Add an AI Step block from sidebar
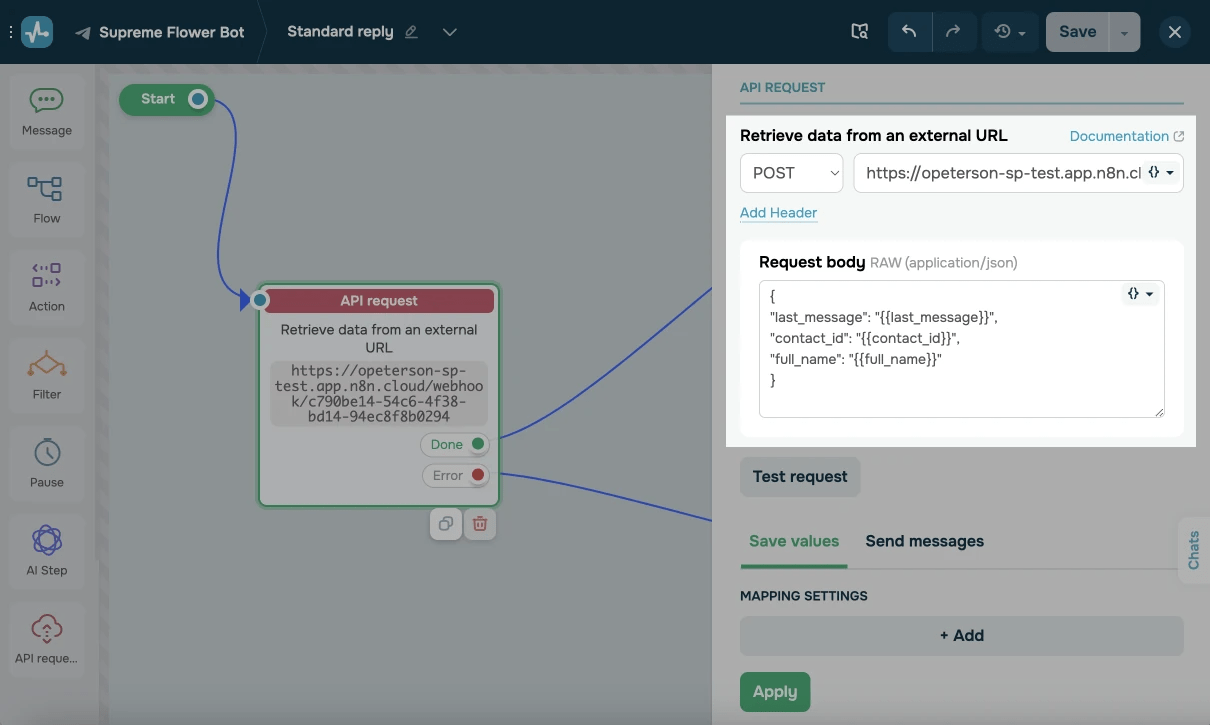Viewport: 1210px width, 725px height. [x=47, y=553]
